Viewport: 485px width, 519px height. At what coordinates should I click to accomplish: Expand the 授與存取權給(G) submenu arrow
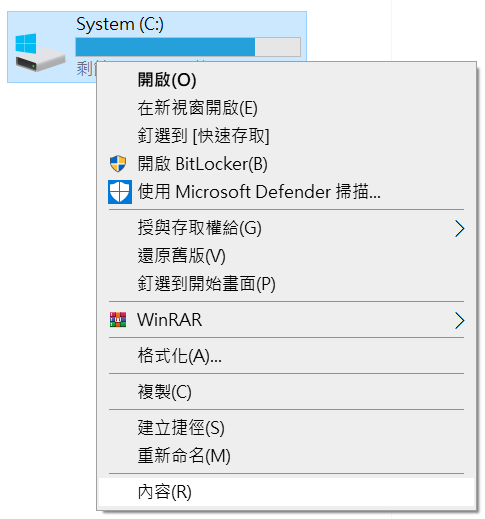(x=460, y=229)
